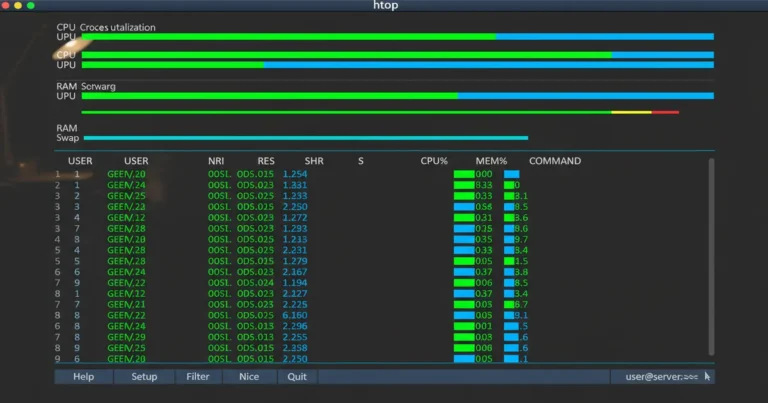Viewport: 768px width, 403px height.
Task: Click the MEM% value 9.7
Action: coord(521,239)
